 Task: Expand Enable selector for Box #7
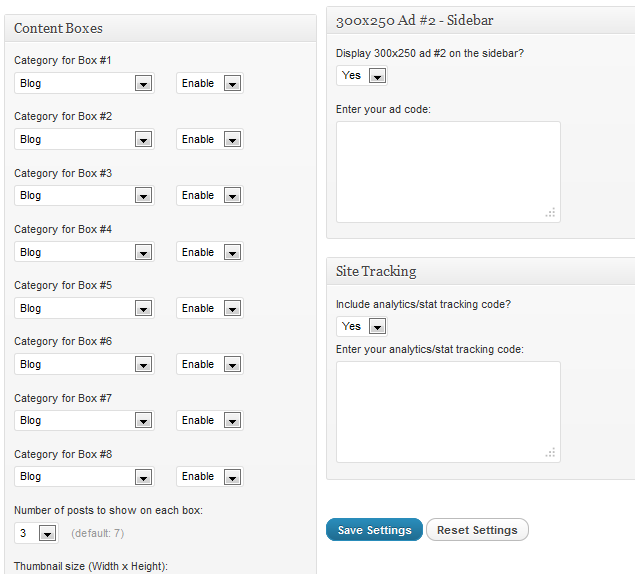210,420
